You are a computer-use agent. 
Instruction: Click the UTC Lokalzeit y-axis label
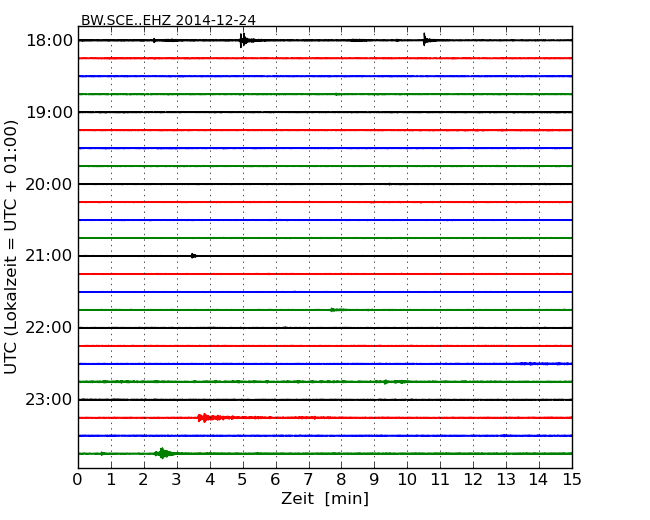coord(12,246)
